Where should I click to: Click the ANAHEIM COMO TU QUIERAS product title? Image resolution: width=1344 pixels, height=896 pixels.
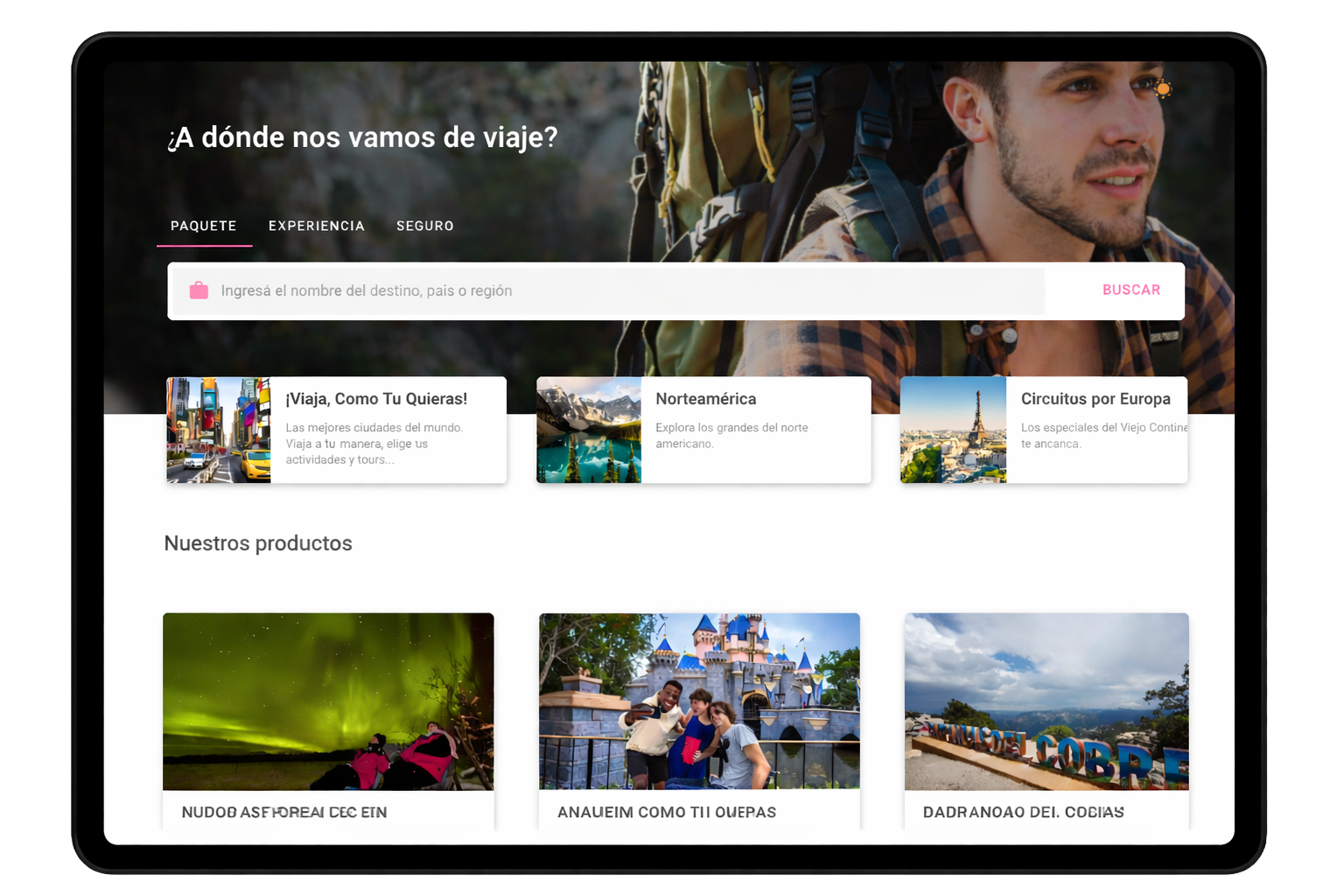click(666, 812)
